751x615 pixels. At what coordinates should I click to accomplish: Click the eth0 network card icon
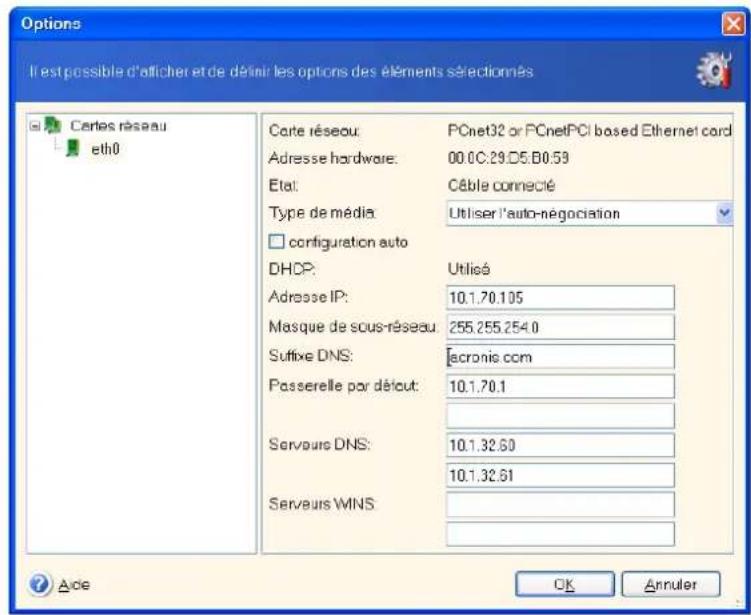tap(73, 148)
